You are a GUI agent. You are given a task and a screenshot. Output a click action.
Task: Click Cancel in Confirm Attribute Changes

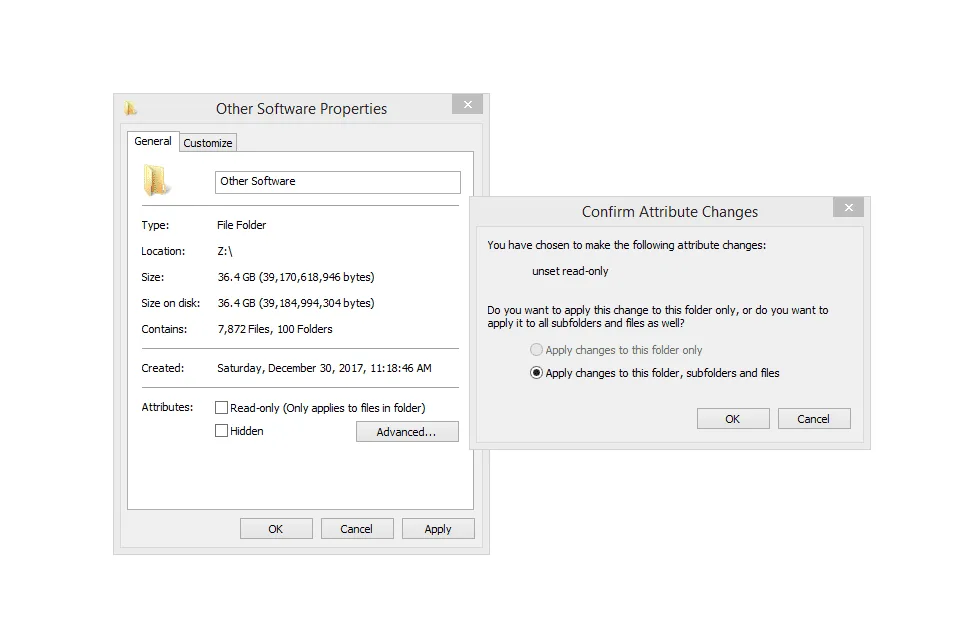click(813, 418)
